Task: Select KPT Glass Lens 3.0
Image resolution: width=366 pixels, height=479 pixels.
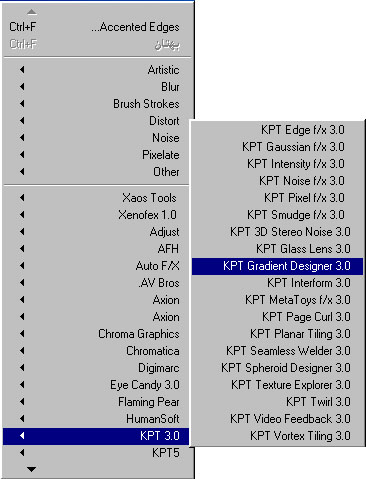Action: click(x=277, y=249)
